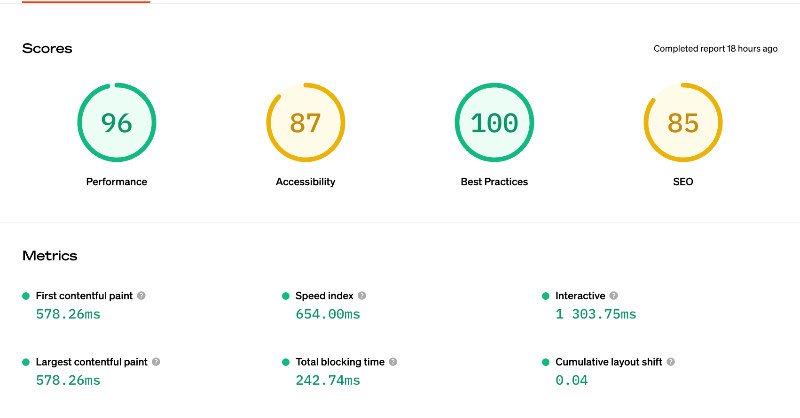Click help icon next to Cumulative layout shift
Image resolution: width=800 pixels, height=418 pixels.
click(x=671, y=362)
